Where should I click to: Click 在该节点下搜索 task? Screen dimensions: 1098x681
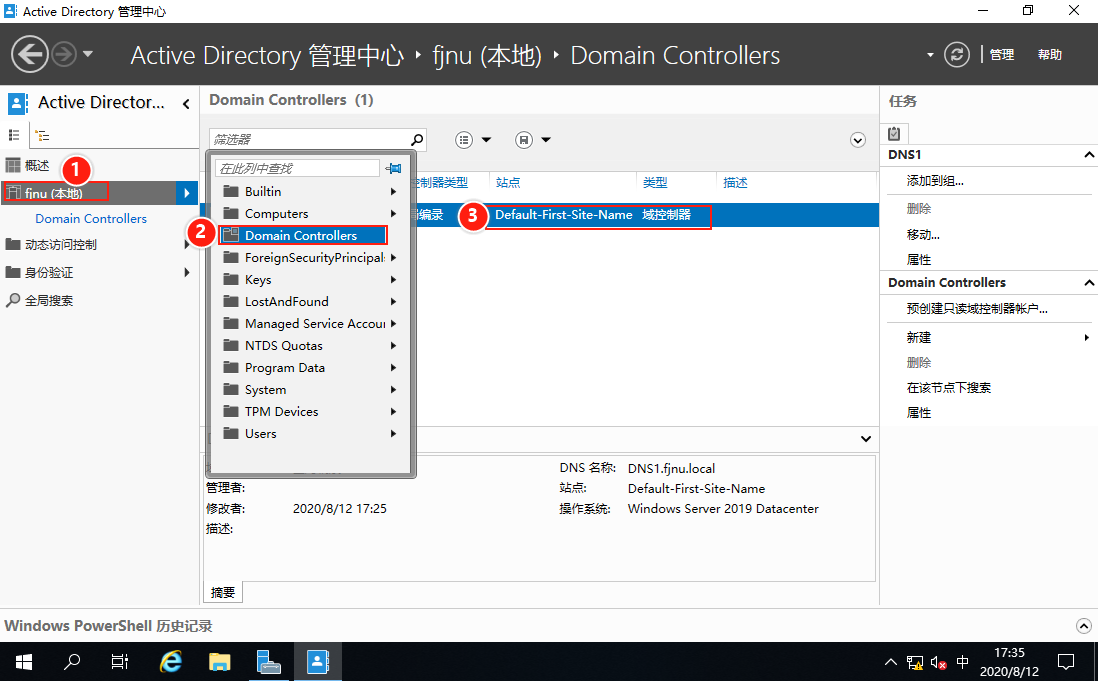tap(949, 388)
